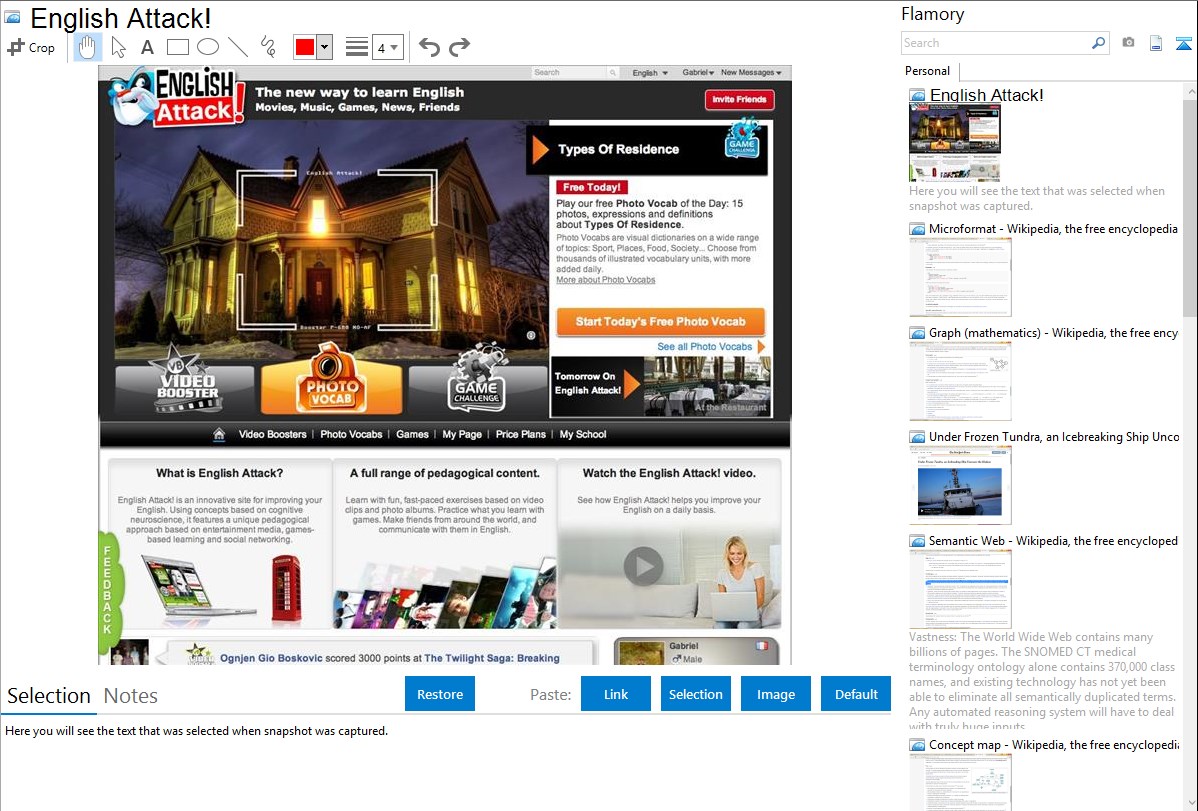Open the color picker dropdown arrow
Image resolution: width=1198 pixels, height=811 pixels.
[x=324, y=47]
